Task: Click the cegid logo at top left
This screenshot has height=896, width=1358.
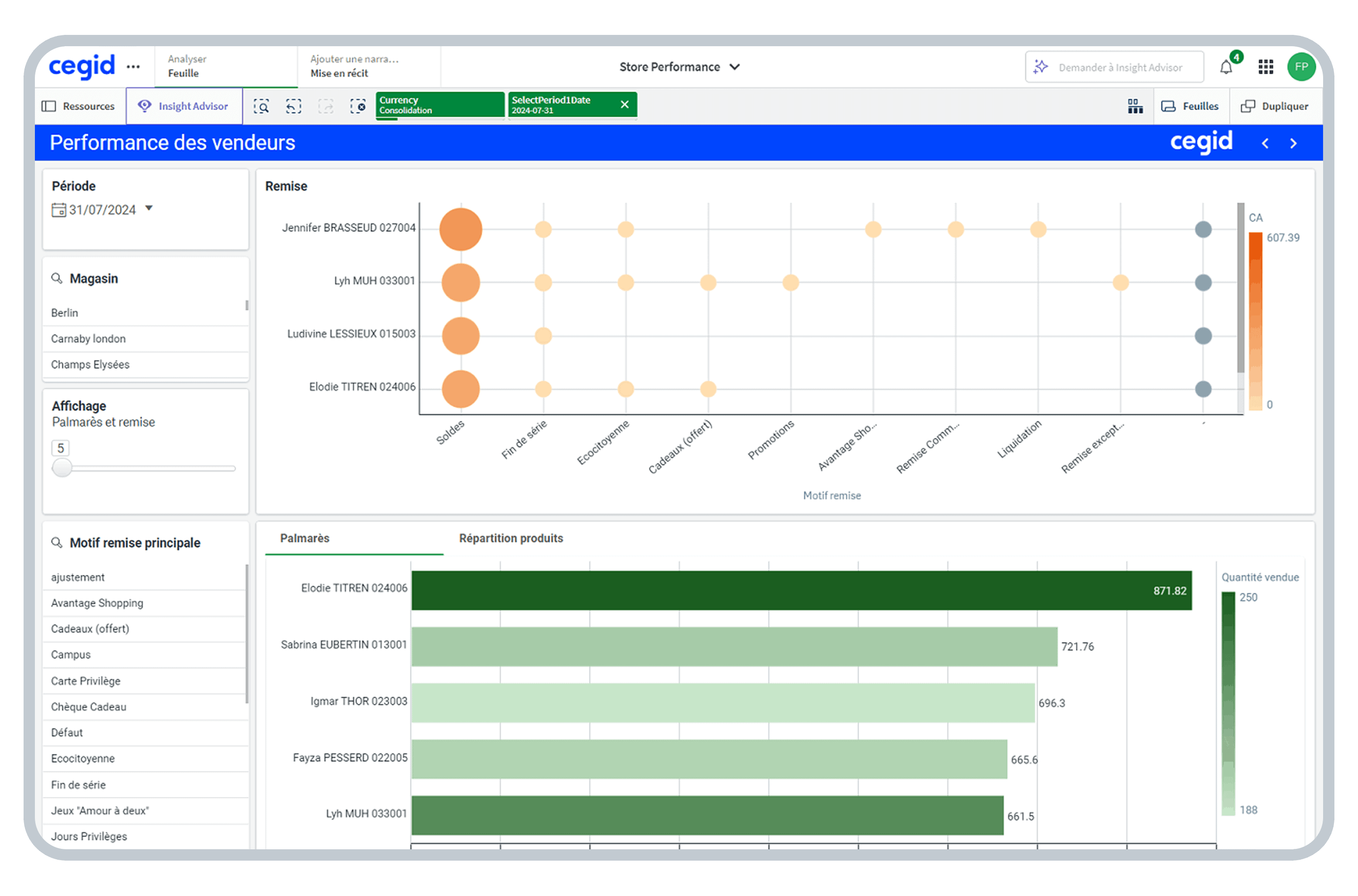Action: tap(82, 67)
